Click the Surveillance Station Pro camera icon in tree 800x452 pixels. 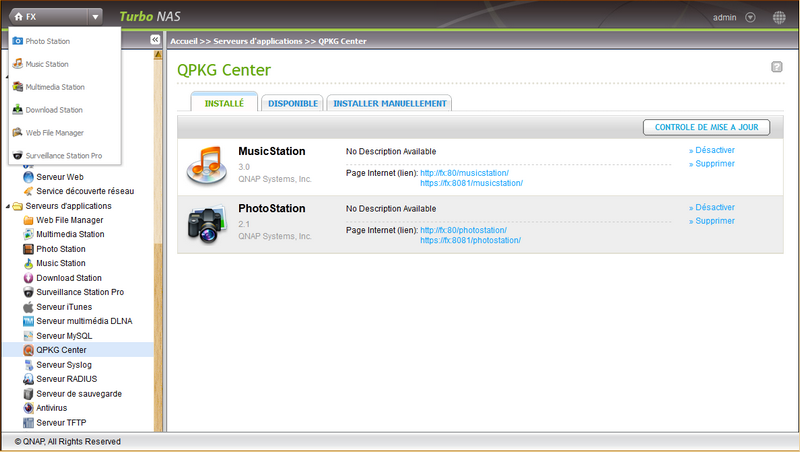point(29,292)
